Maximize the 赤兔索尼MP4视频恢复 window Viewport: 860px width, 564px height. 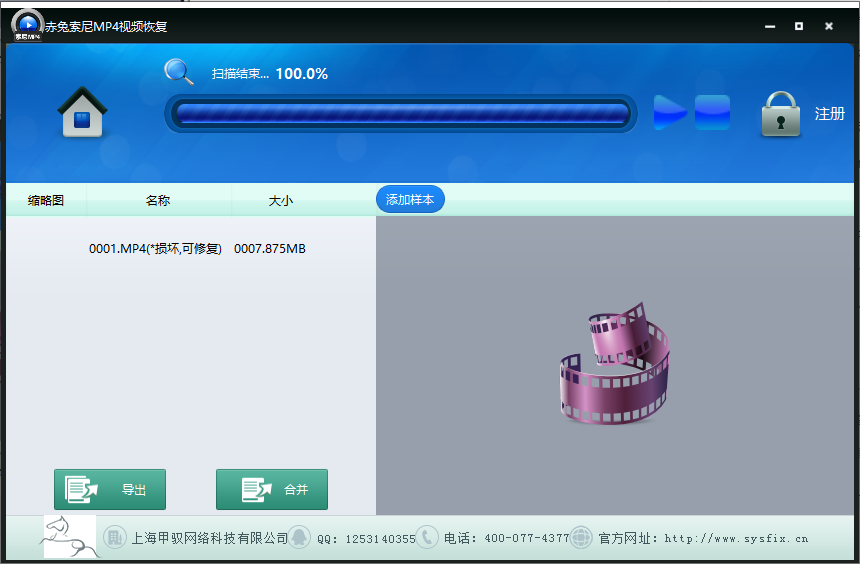coord(799,26)
